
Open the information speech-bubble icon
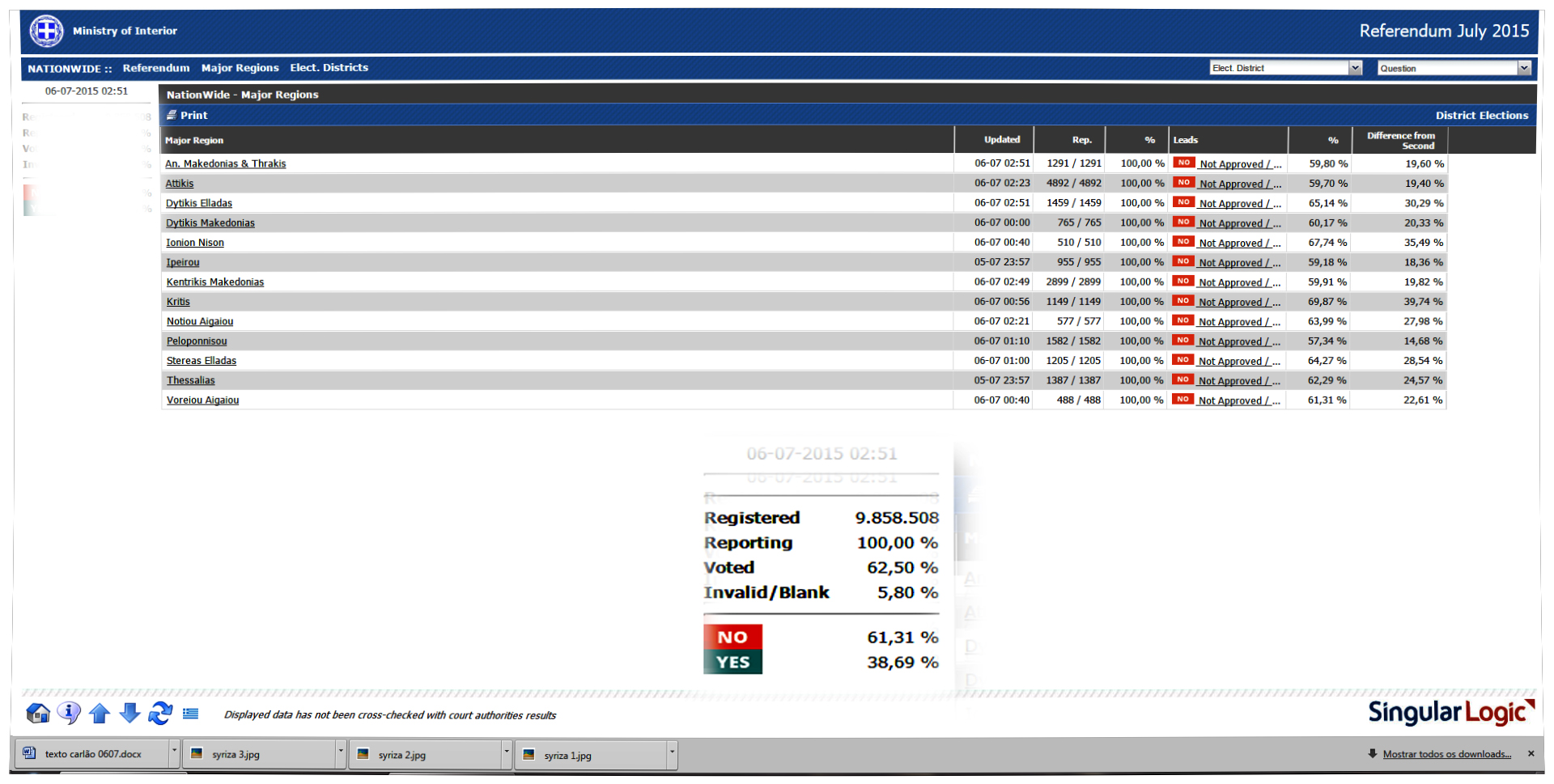point(69,713)
